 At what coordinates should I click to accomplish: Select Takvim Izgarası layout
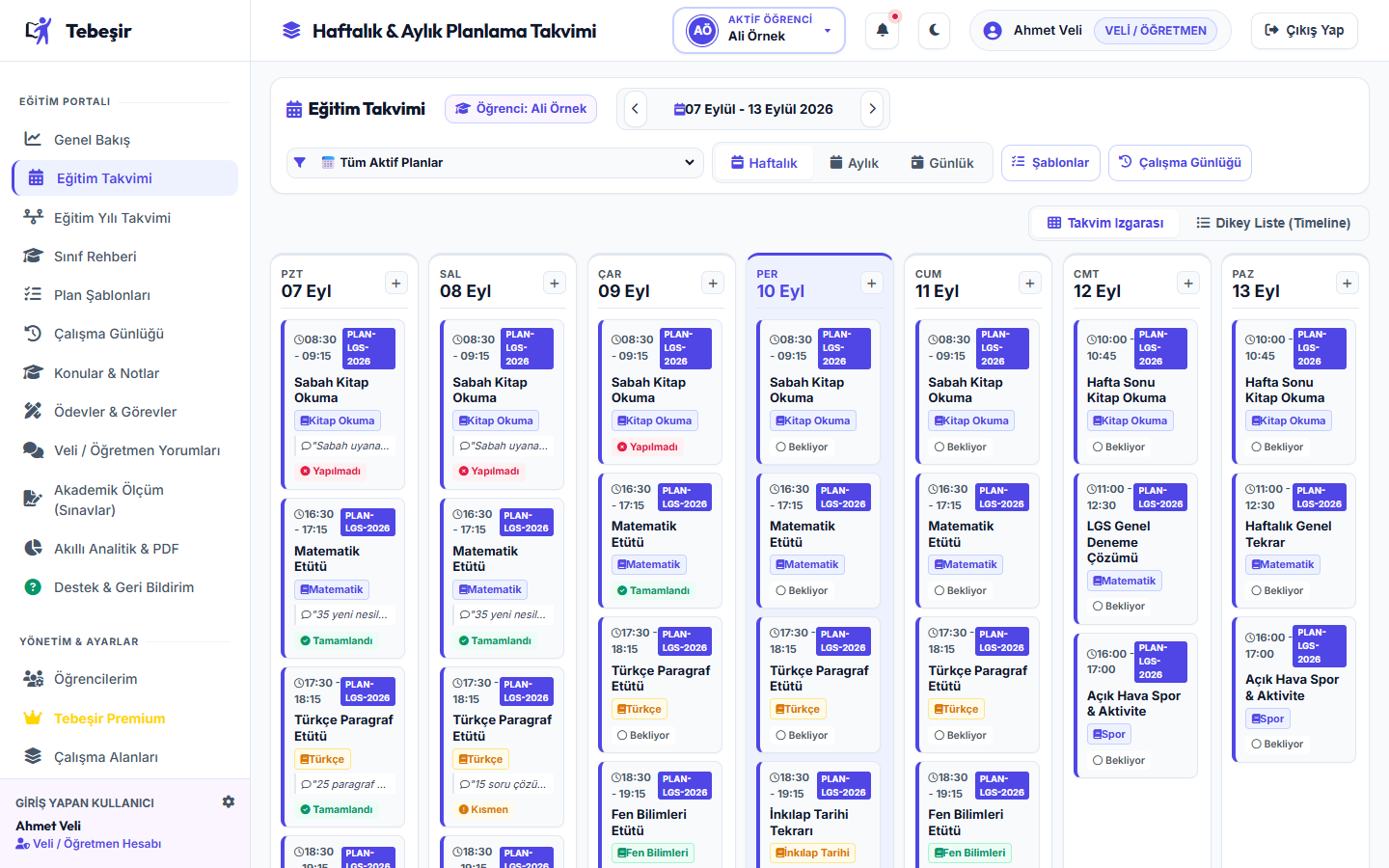point(1105,223)
